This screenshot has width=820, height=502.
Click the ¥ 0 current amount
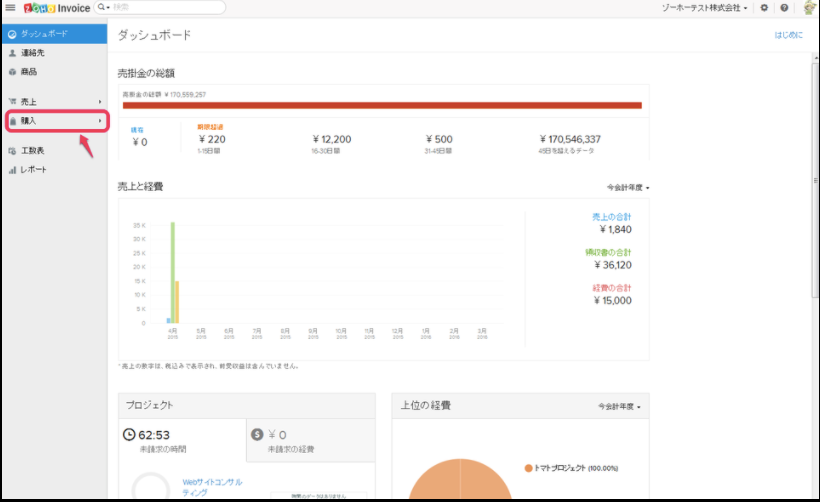(140, 142)
